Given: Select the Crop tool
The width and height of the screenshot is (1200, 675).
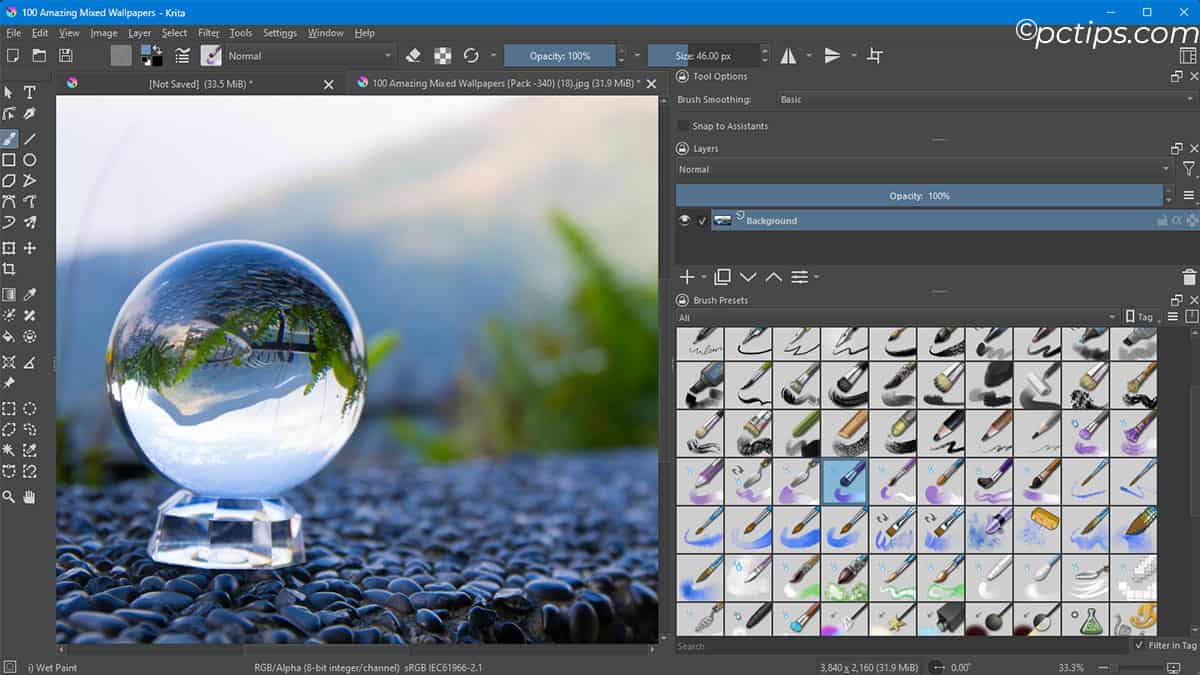Looking at the screenshot, I should 10,269.
